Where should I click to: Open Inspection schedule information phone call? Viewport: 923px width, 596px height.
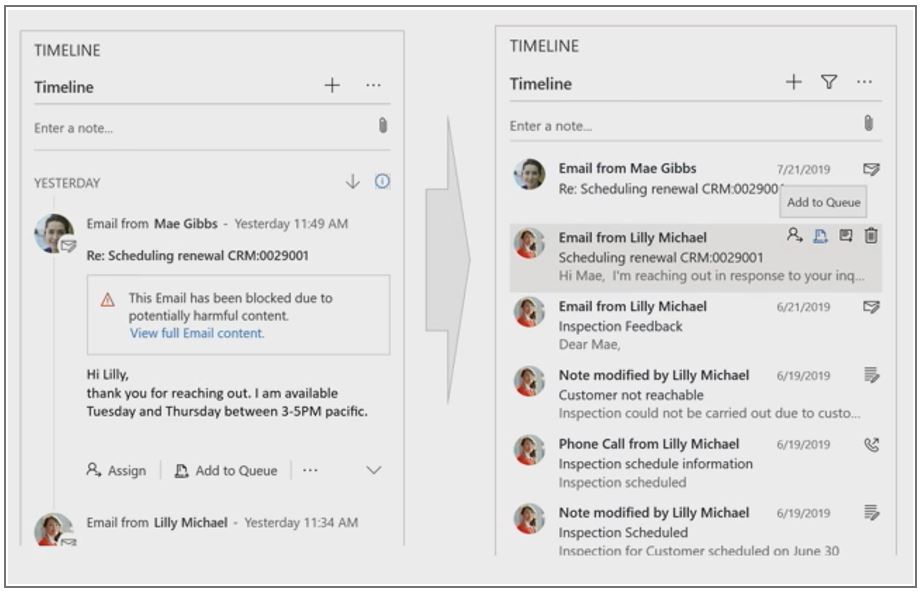pyautogui.click(x=696, y=463)
